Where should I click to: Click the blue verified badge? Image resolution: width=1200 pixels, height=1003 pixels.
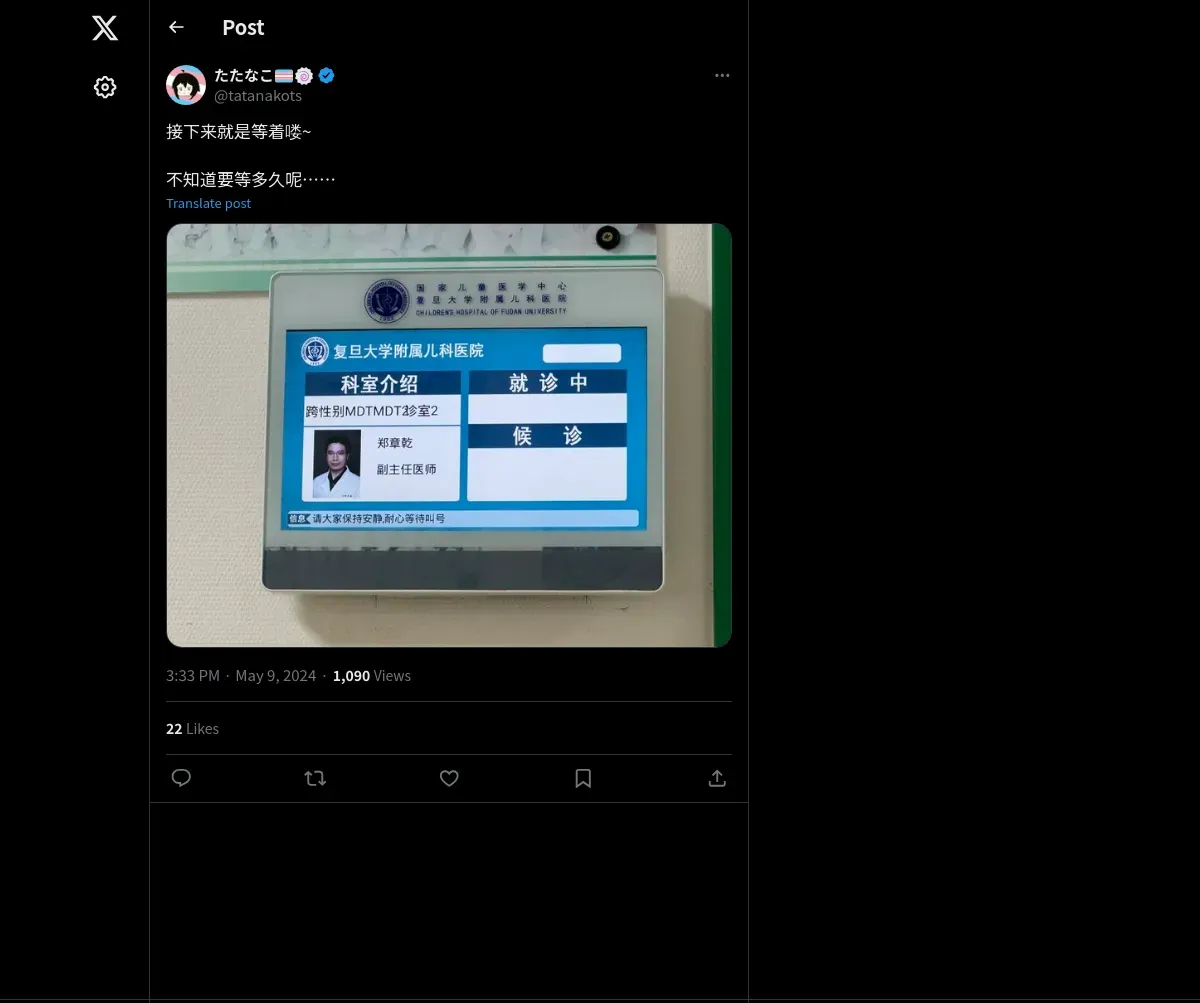tap(326, 75)
